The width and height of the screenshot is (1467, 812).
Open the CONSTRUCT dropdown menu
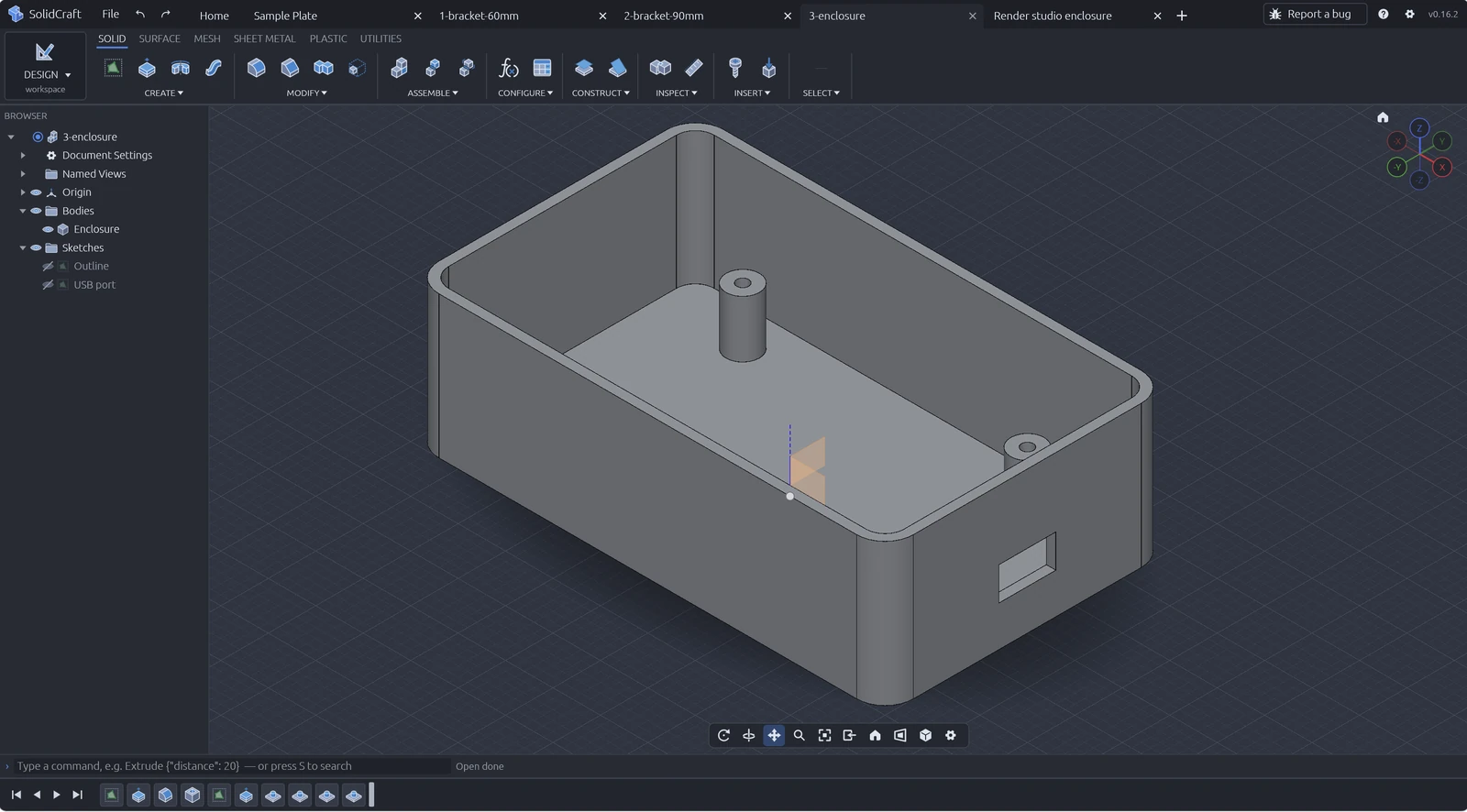(601, 93)
